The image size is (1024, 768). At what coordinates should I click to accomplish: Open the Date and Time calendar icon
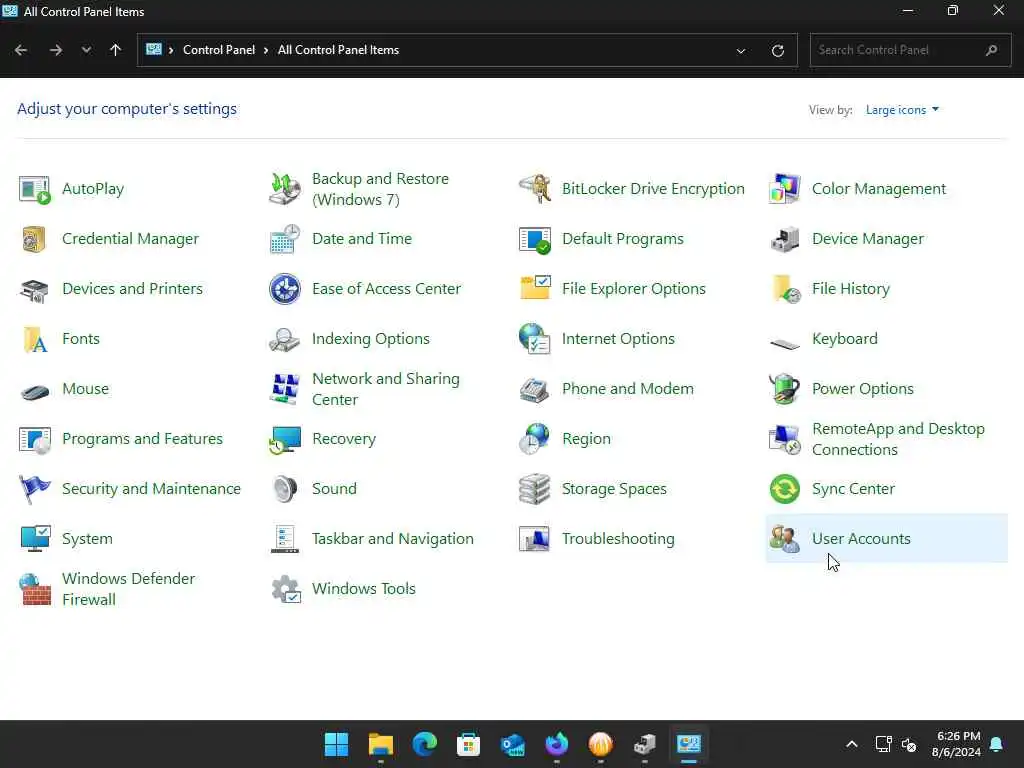(285, 239)
